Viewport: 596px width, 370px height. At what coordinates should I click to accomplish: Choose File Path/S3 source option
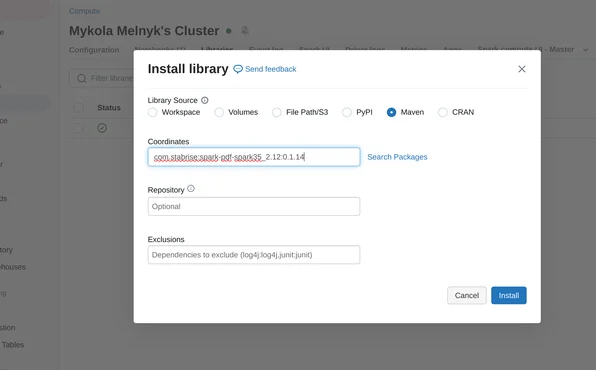coord(277,112)
